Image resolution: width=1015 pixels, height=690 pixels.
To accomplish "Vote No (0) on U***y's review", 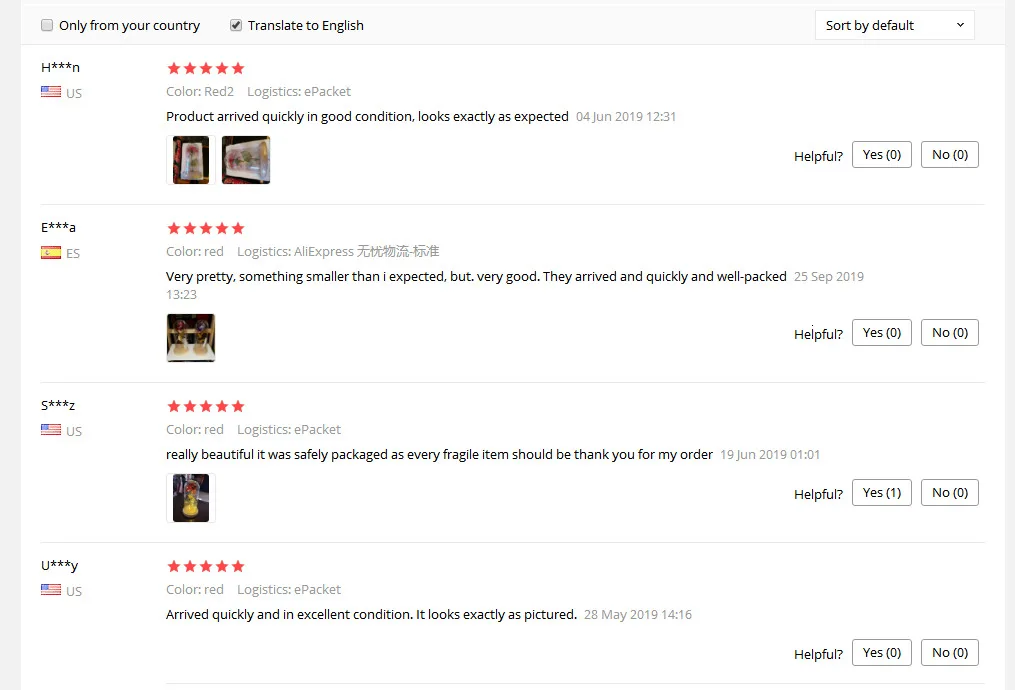I will coord(950,652).
